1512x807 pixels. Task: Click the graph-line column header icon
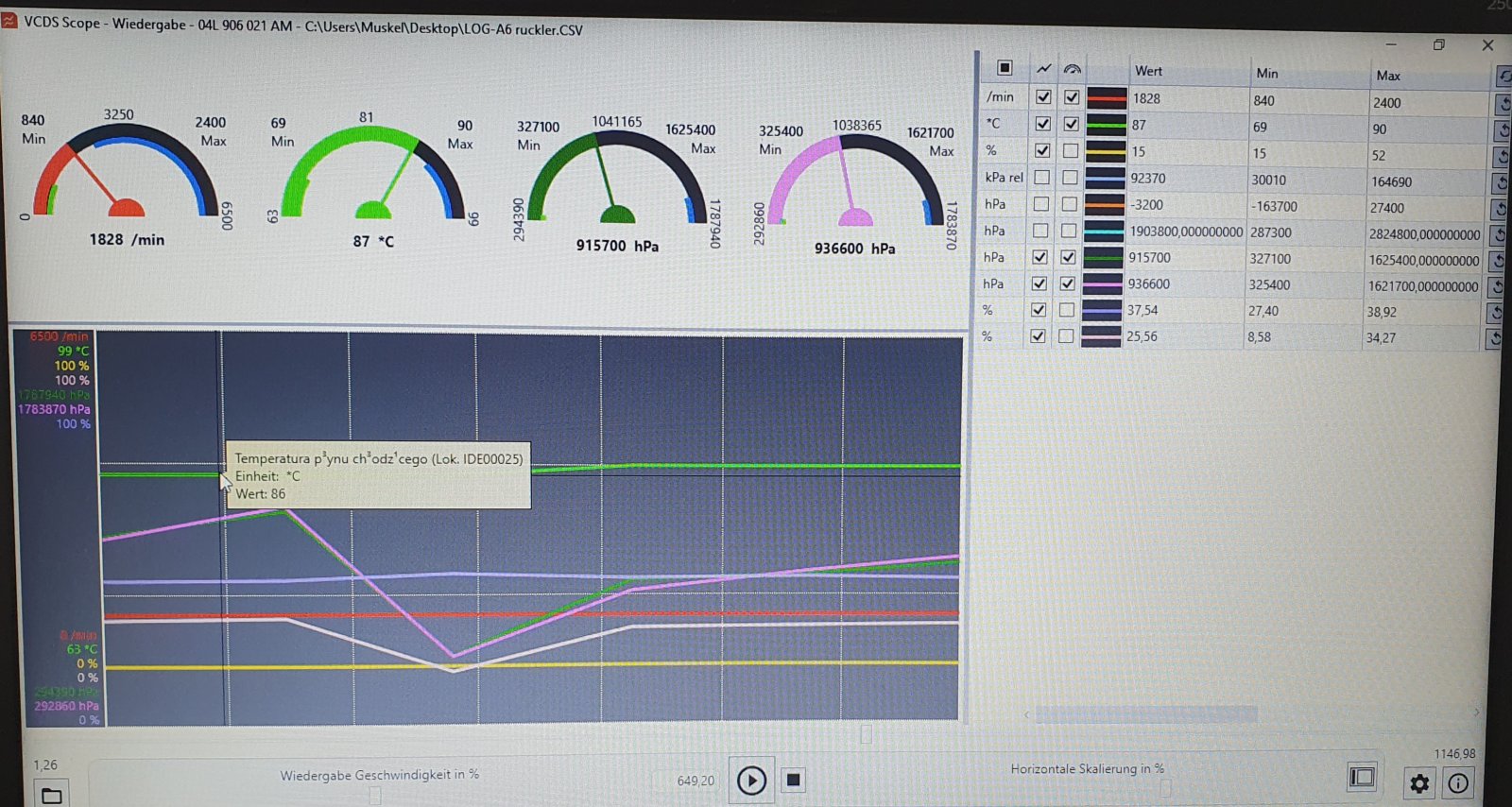[x=1043, y=69]
